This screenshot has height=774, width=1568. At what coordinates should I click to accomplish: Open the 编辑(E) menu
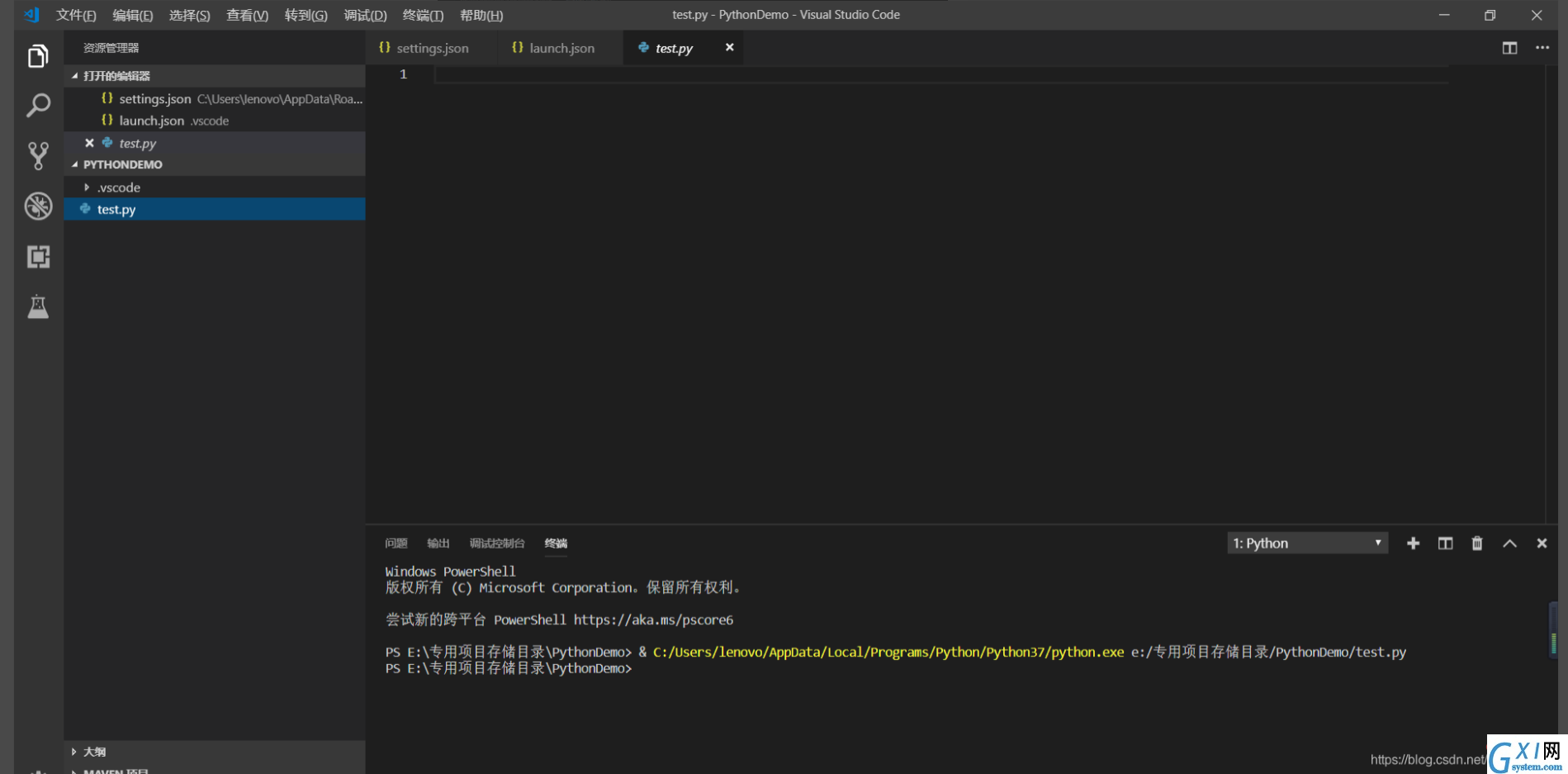[133, 15]
